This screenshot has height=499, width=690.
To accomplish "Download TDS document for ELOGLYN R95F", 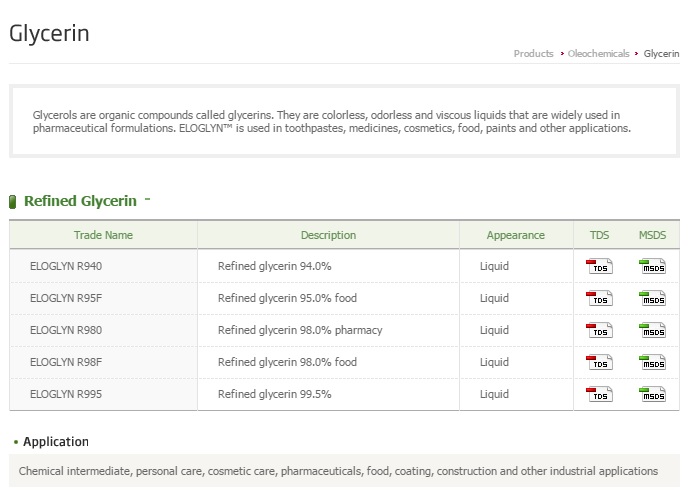I will (x=599, y=298).
